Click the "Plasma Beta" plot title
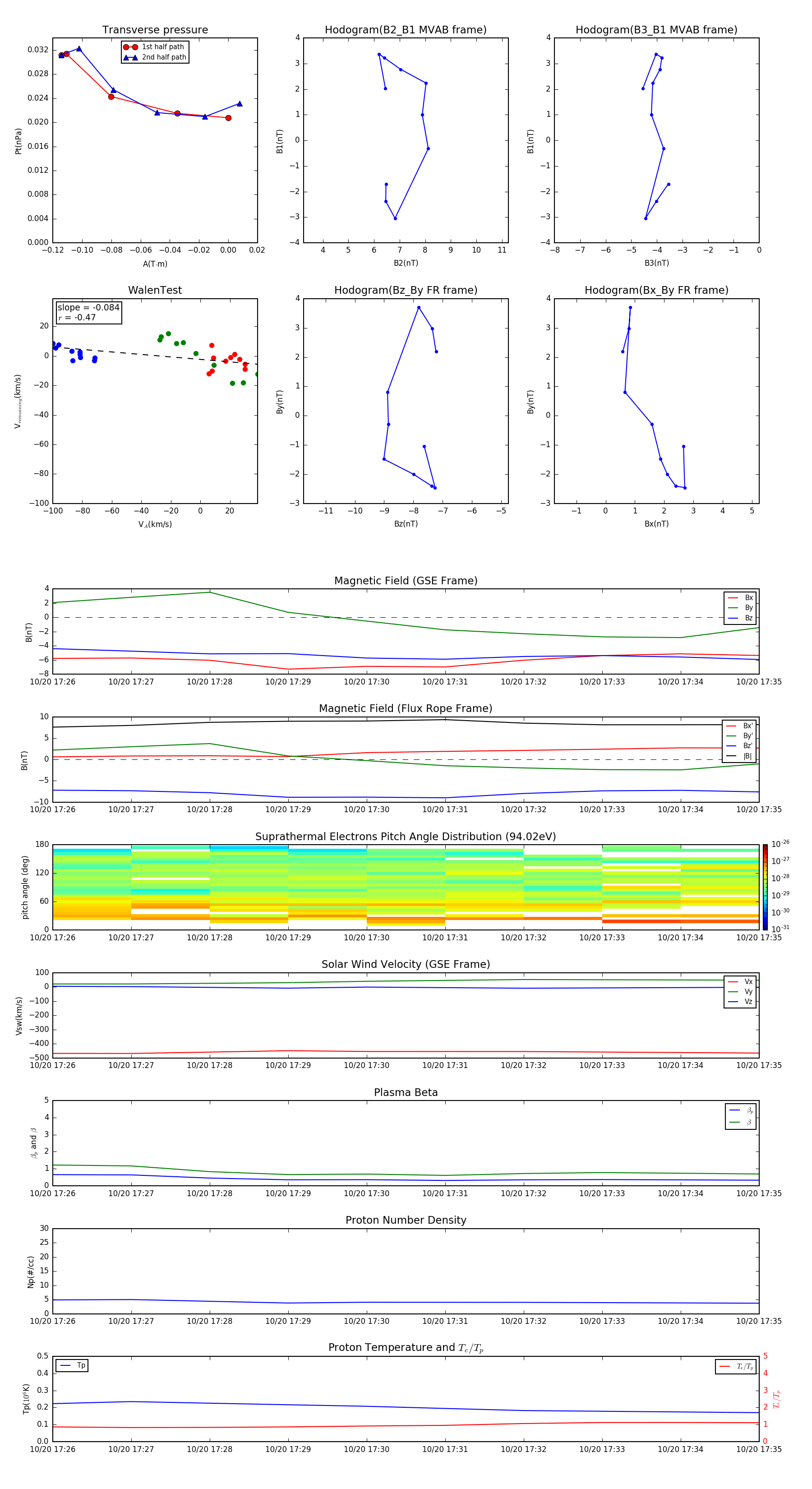Screen dimensions: 812x1489 point(406,1093)
